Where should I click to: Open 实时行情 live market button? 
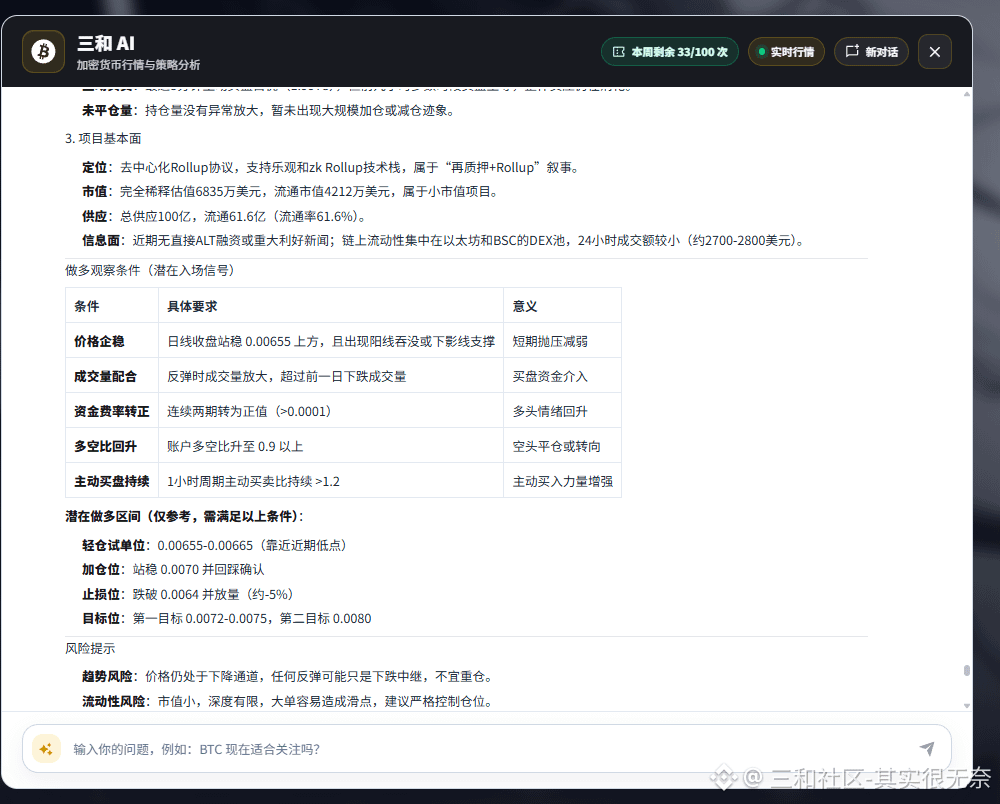point(786,52)
